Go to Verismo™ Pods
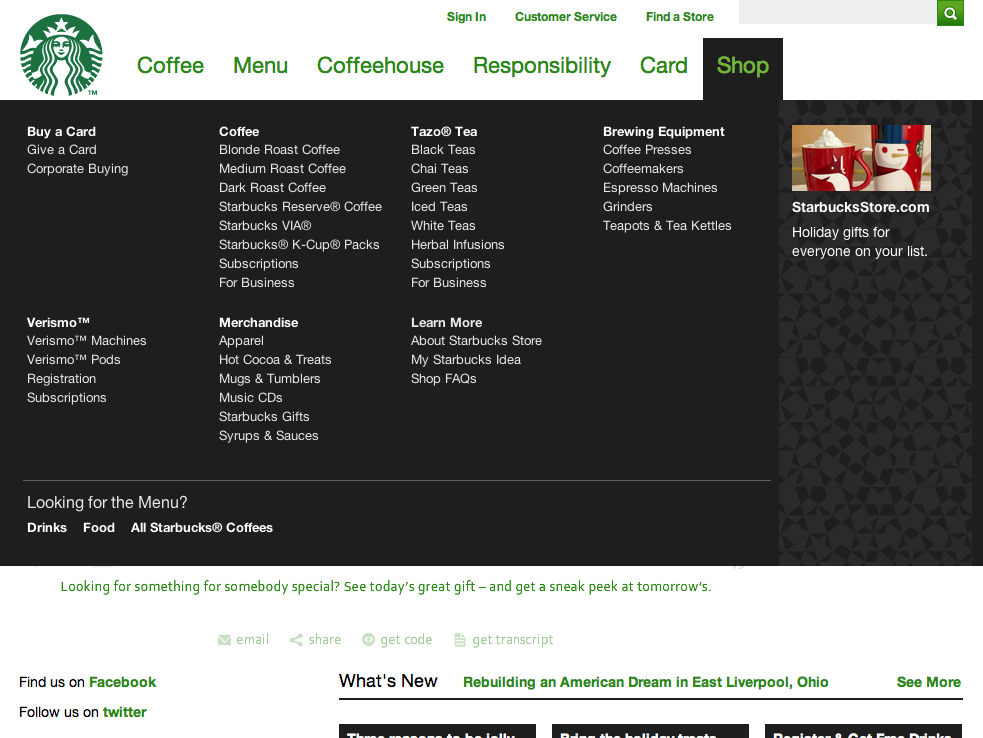The image size is (983, 738). [73, 360]
